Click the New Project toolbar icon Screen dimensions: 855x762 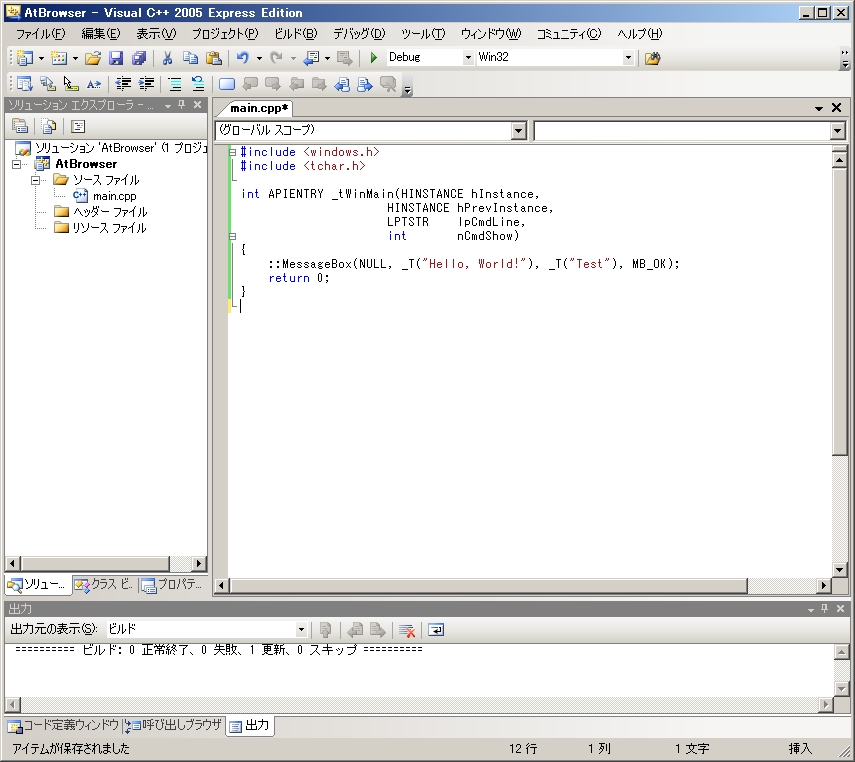click(x=25, y=57)
